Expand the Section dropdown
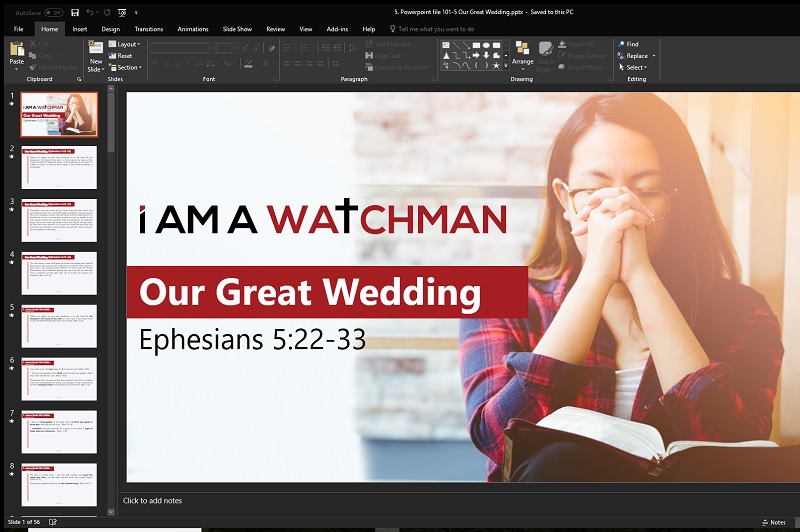 tap(127, 67)
